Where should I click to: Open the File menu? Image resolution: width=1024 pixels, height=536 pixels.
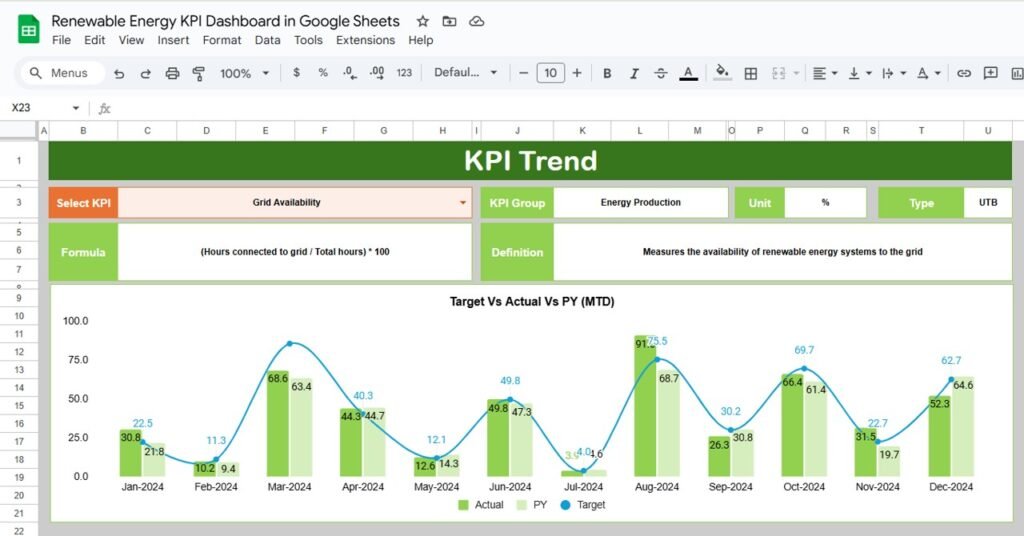click(61, 40)
